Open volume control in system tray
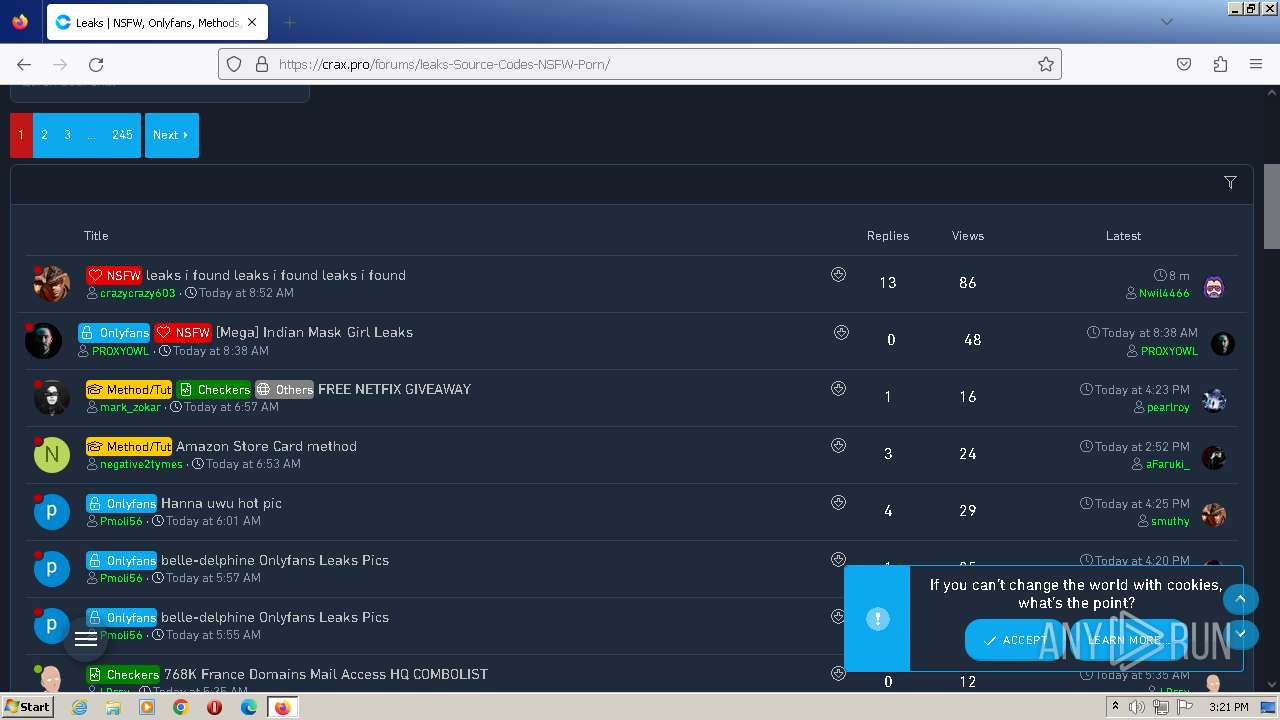 (1137, 707)
